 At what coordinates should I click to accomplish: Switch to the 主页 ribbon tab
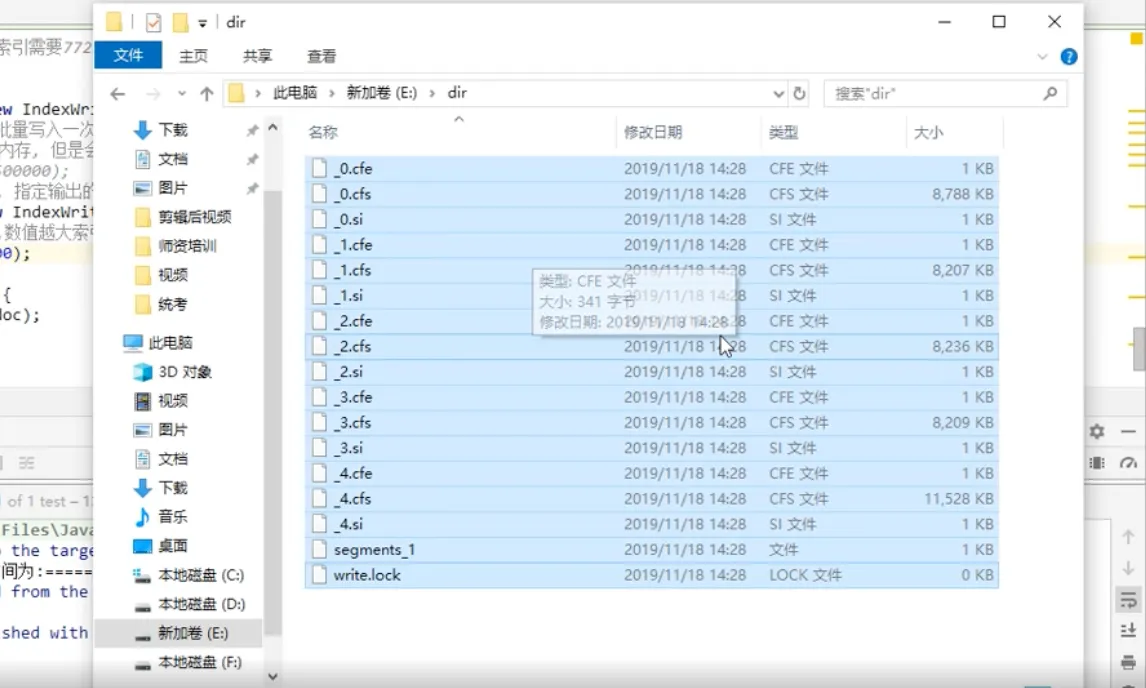(194, 56)
